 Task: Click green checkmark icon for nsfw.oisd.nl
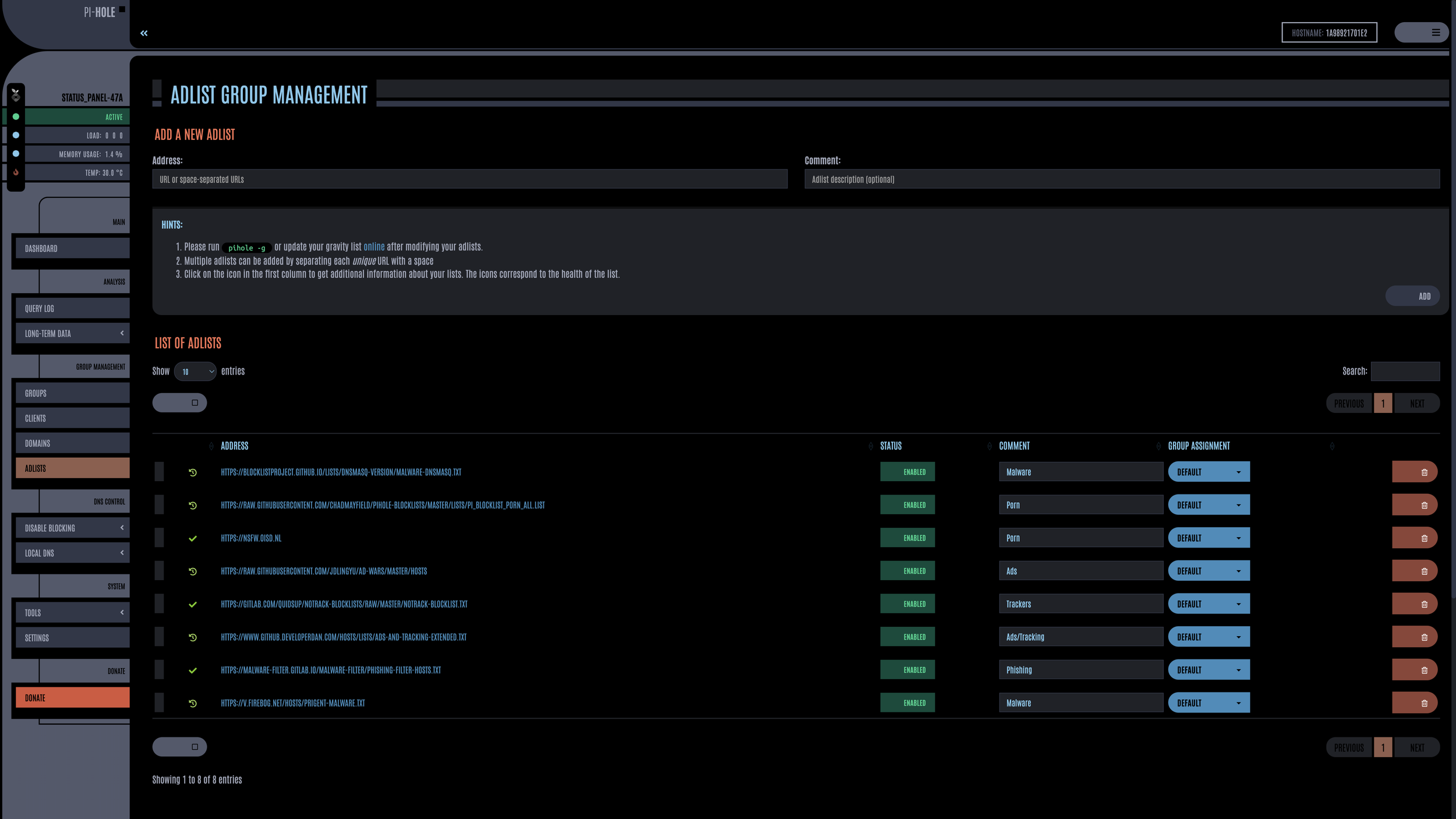coord(193,538)
